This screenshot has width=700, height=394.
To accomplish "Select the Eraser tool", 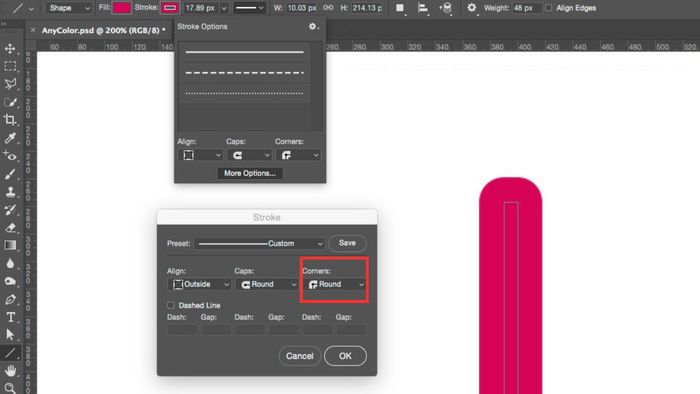I will pos(10,228).
